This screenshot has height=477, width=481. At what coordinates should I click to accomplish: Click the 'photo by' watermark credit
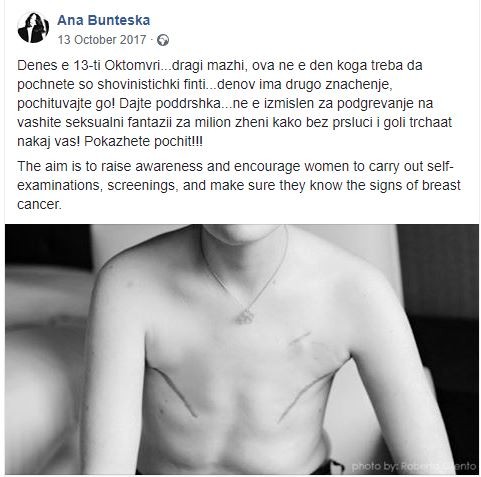click(414, 466)
